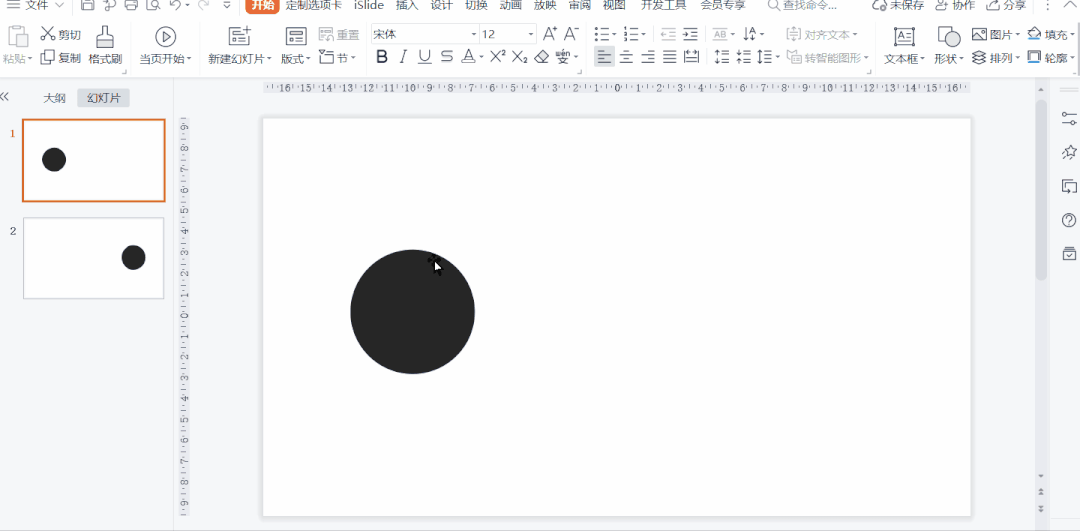Click the Shapes (形状) icon
This screenshot has width=1080, height=531.
[x=948, y=37]
